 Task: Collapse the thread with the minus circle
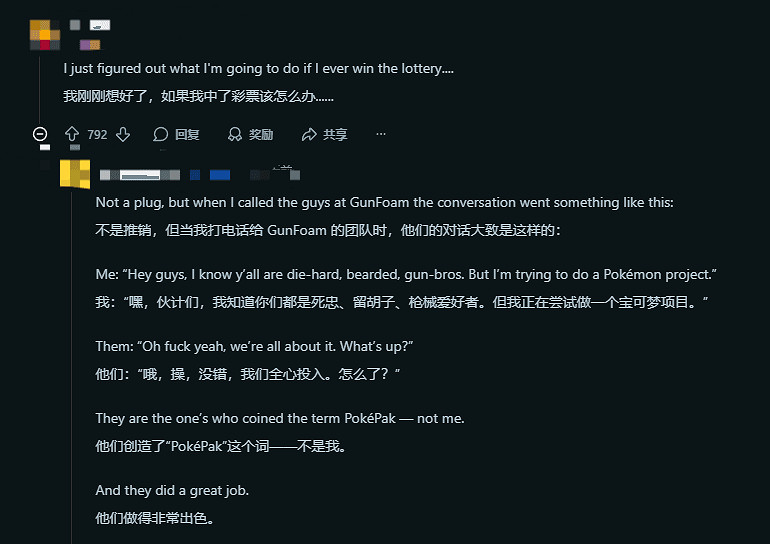tap(40, 134)
